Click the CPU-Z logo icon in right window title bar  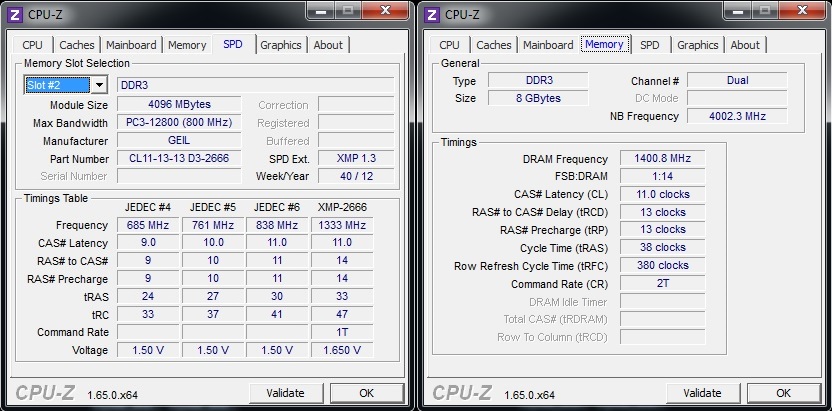click(x=434, y=14)
